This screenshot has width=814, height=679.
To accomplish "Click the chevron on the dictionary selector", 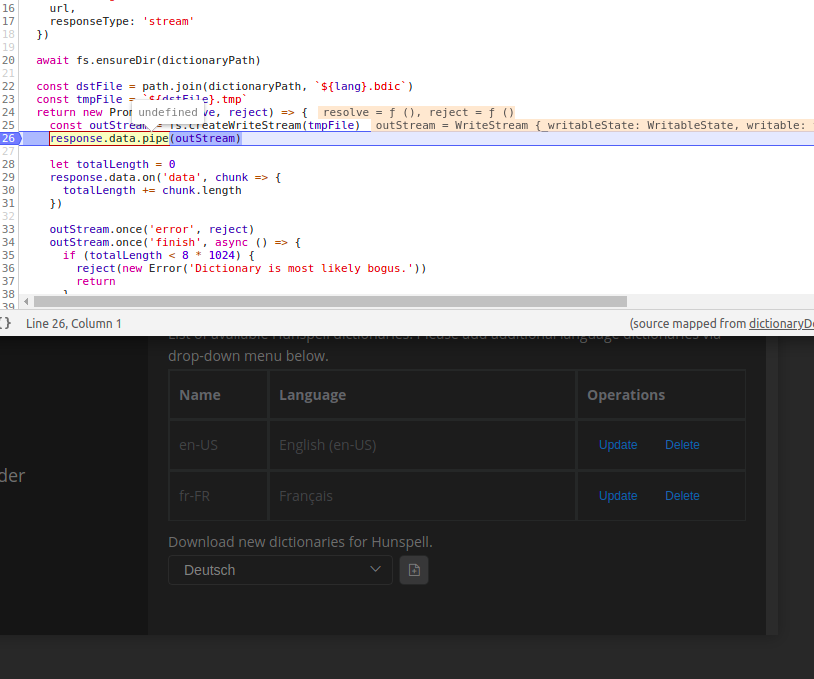I will click(376, 569).
